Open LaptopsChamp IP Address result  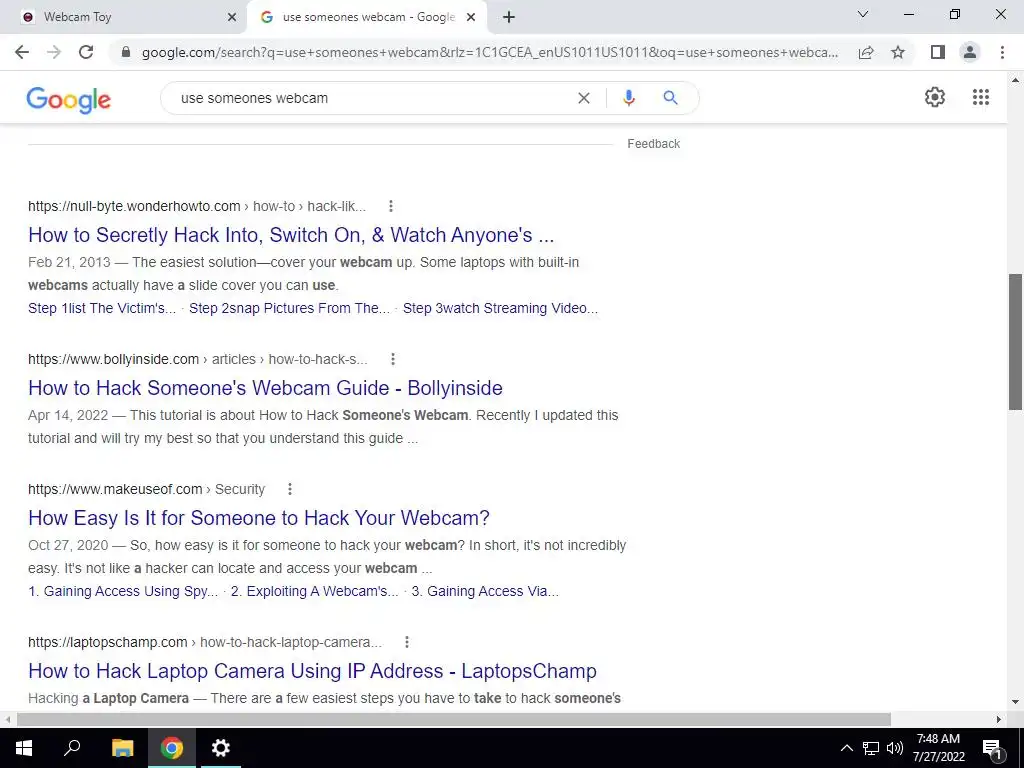[x=312, y=671]
